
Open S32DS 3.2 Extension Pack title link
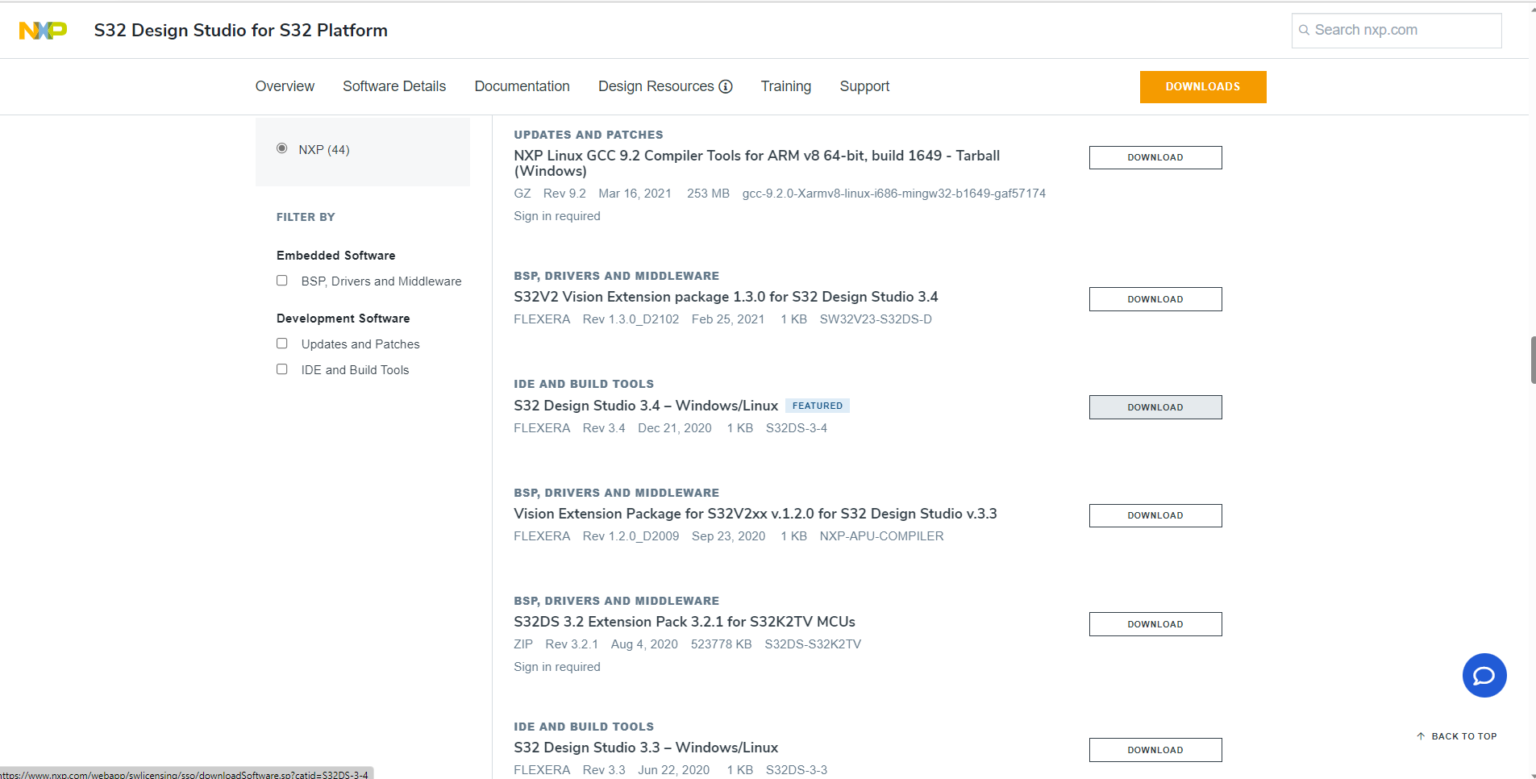point(684,622)
